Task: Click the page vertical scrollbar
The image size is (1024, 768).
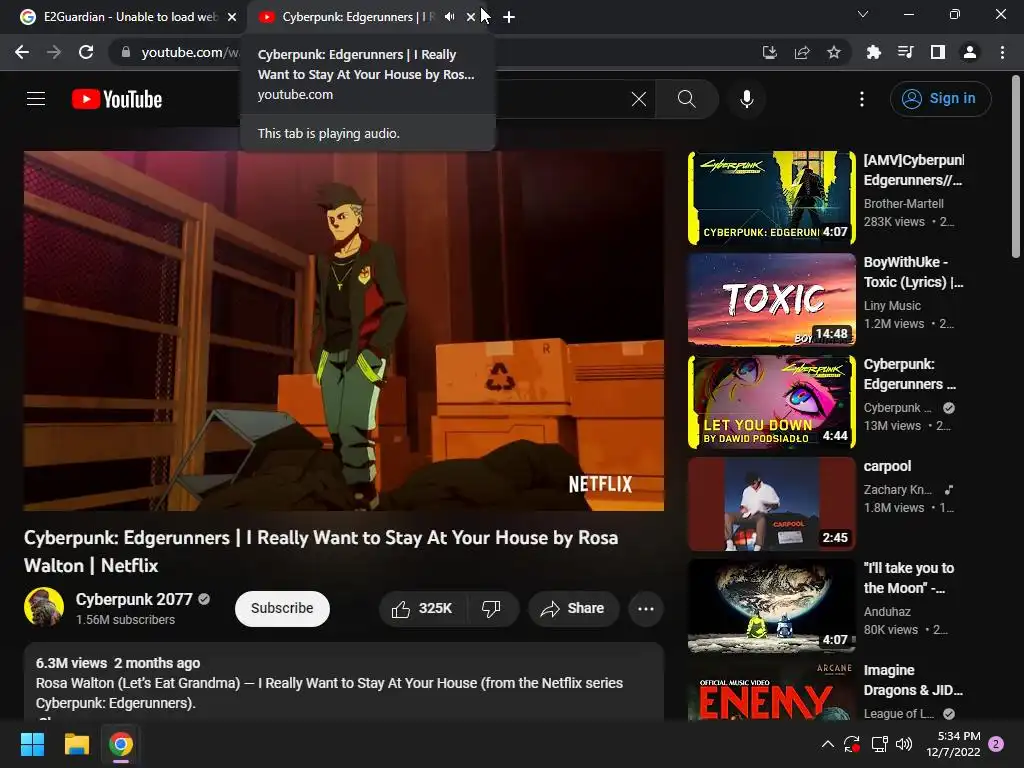Action: 1016,167
